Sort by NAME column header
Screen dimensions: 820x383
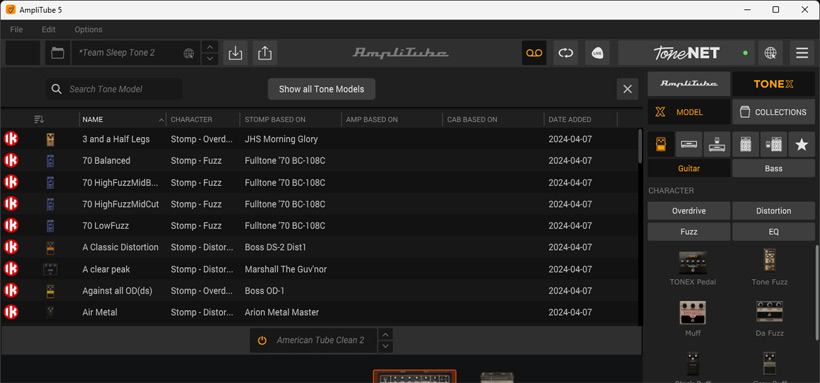click(122, 119)
